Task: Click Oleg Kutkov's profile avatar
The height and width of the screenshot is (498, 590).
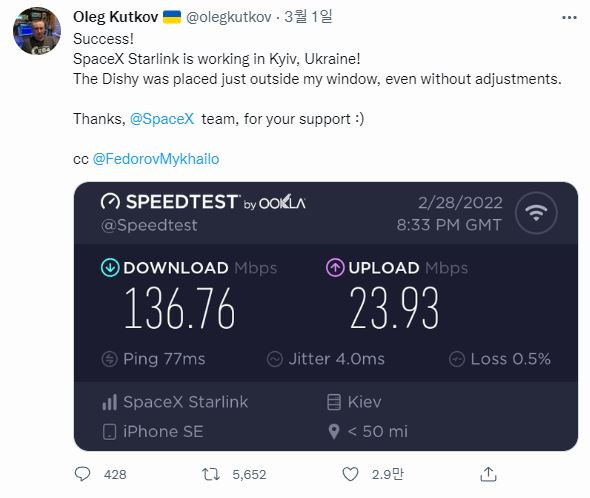Action: pyautogui.click(x=37, y=30)
